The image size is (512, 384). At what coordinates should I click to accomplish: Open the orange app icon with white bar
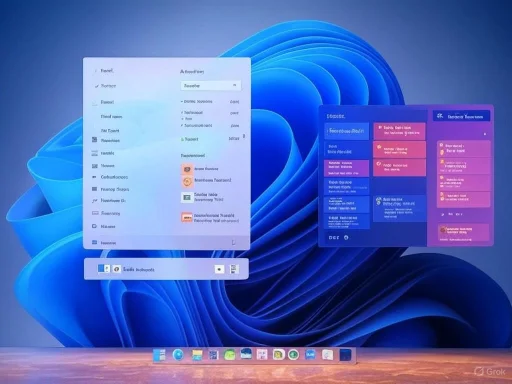pos(187,217)
